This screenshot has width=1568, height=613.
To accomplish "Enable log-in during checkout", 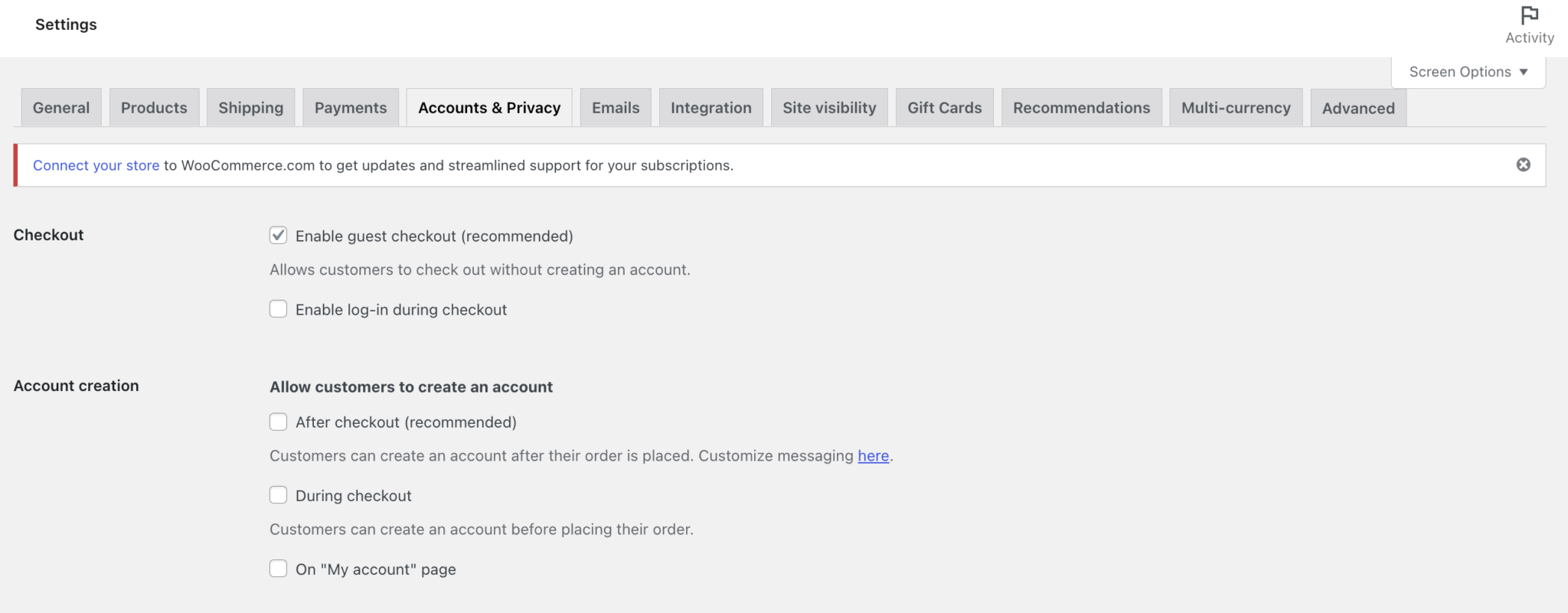I will click(x=278, y=309).
